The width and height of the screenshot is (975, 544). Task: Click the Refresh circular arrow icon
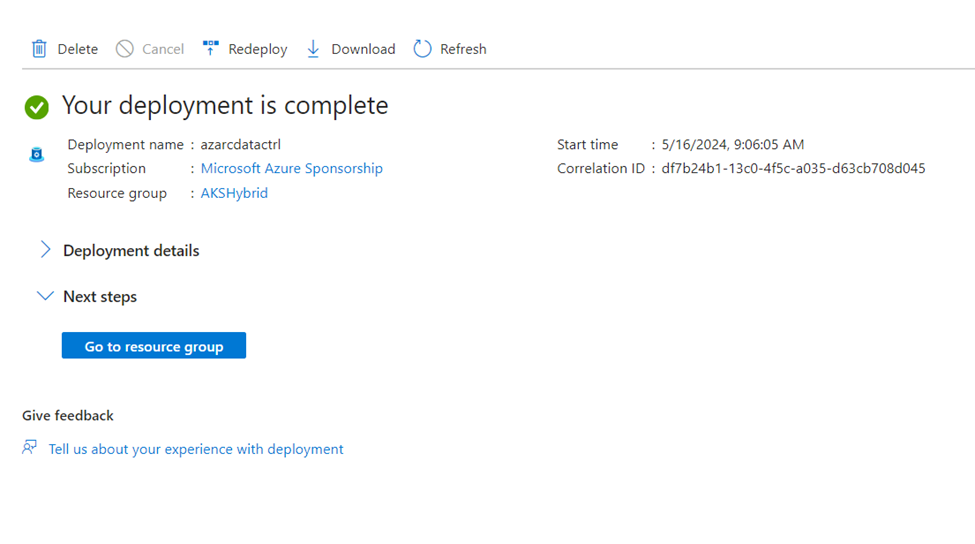coord(422,48)
